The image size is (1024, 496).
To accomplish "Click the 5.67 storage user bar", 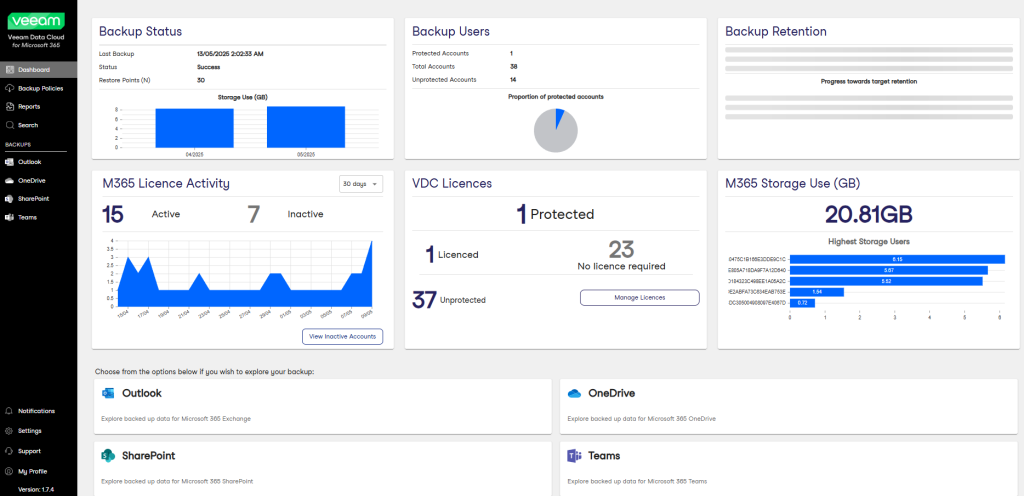I will point(889,270).
